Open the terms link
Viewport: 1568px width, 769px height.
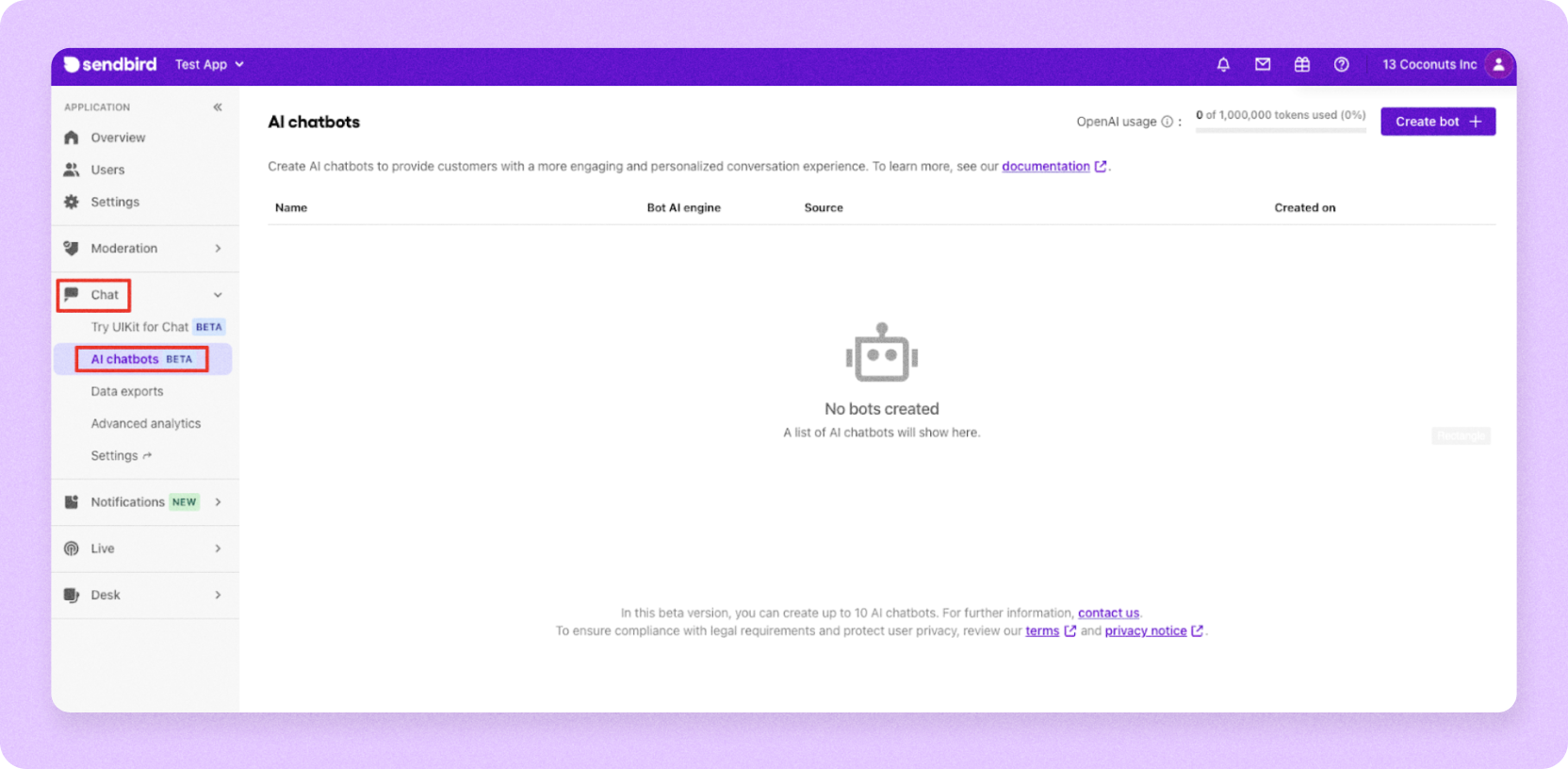pyautogui.click(x=1042, y=630)
